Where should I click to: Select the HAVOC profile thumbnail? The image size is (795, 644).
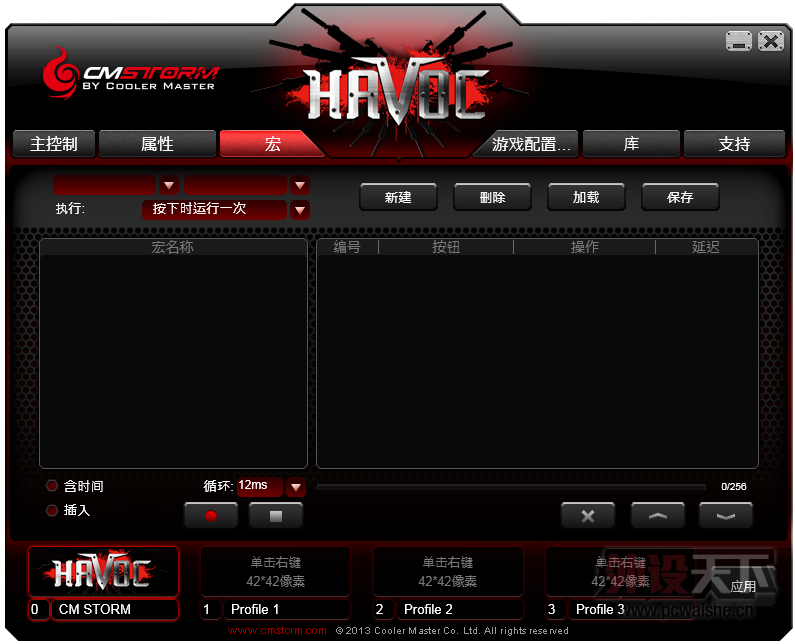tap(103, 571)
